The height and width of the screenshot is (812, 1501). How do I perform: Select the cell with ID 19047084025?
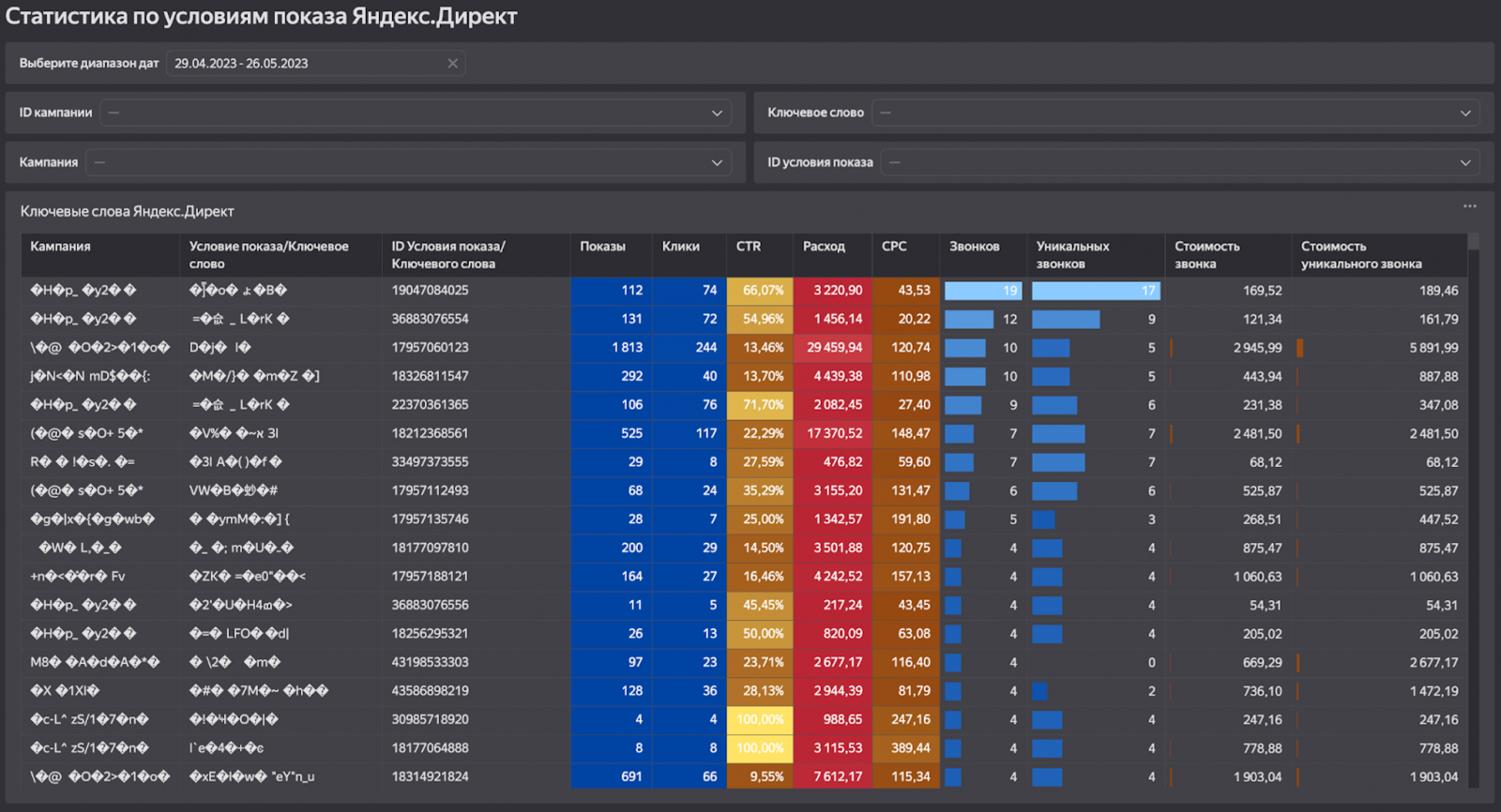coord(430,291)
